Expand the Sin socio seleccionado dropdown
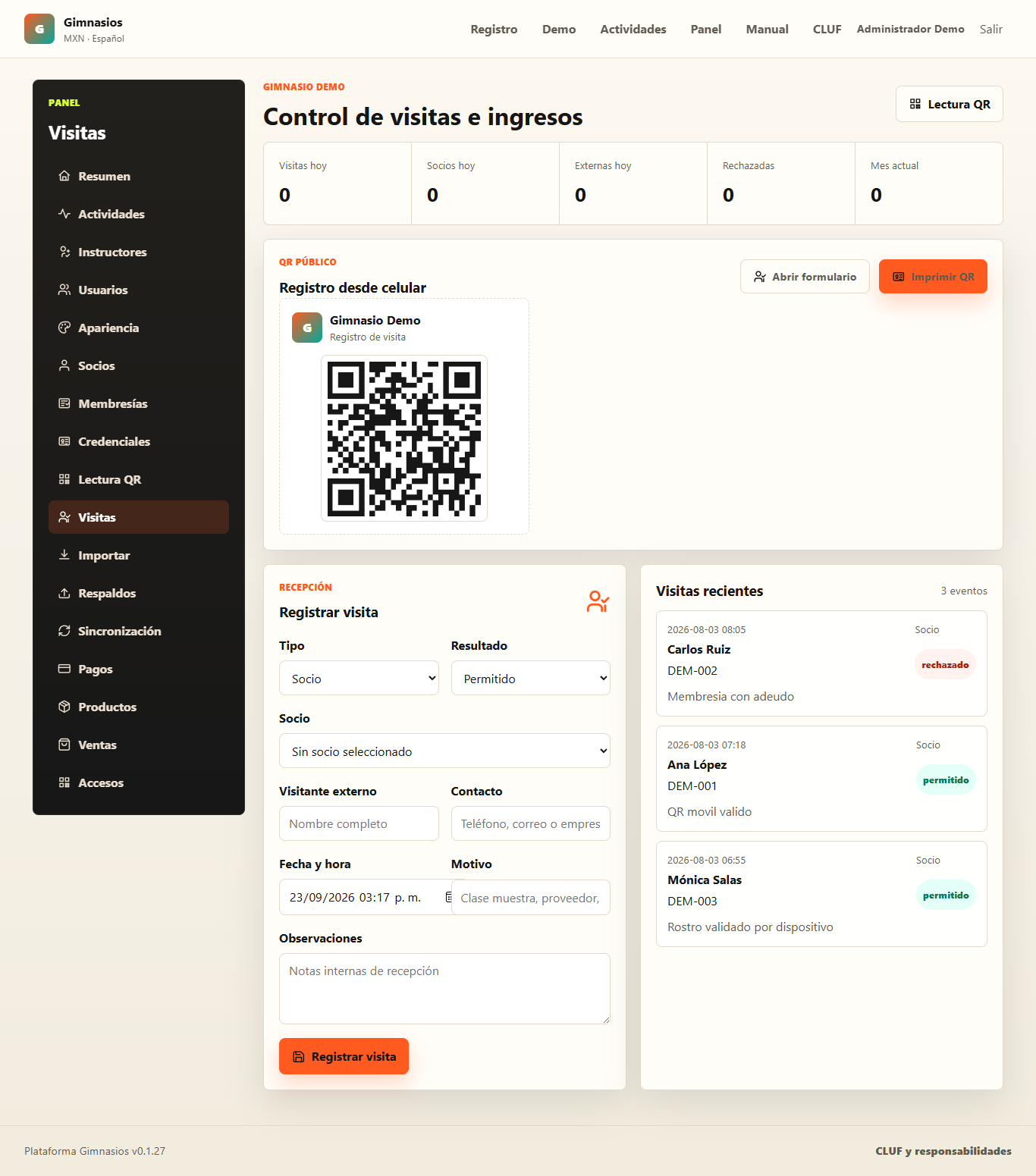1036x1176 pixels. (x=444, y=751)
